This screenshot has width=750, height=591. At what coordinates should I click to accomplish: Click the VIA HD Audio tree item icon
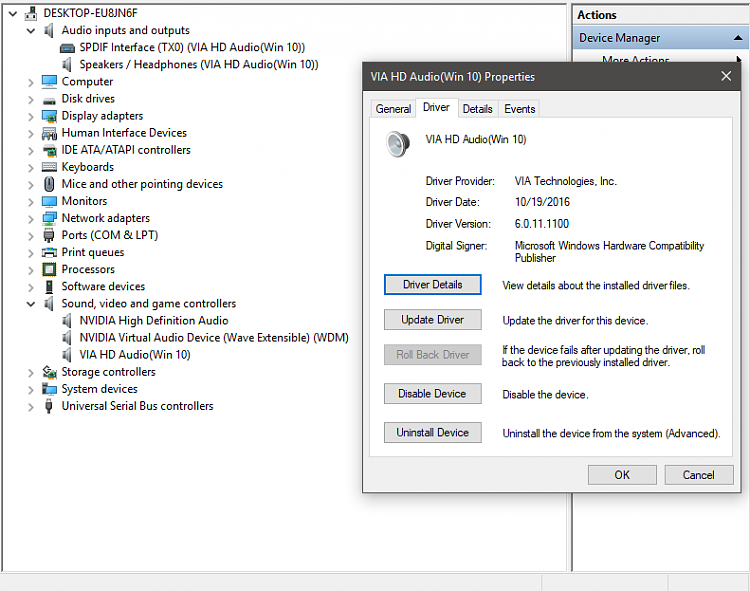(x=67, y=355)
